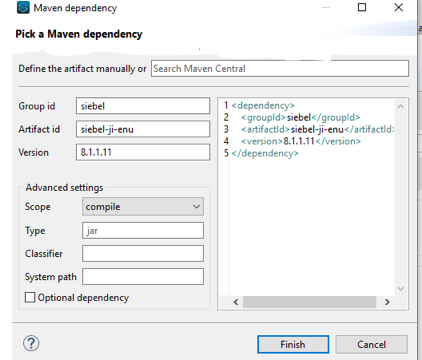Open the Scope dropdown showing compile
The height and width of the screenshot is (360, 422).
(x=143, y=207)
